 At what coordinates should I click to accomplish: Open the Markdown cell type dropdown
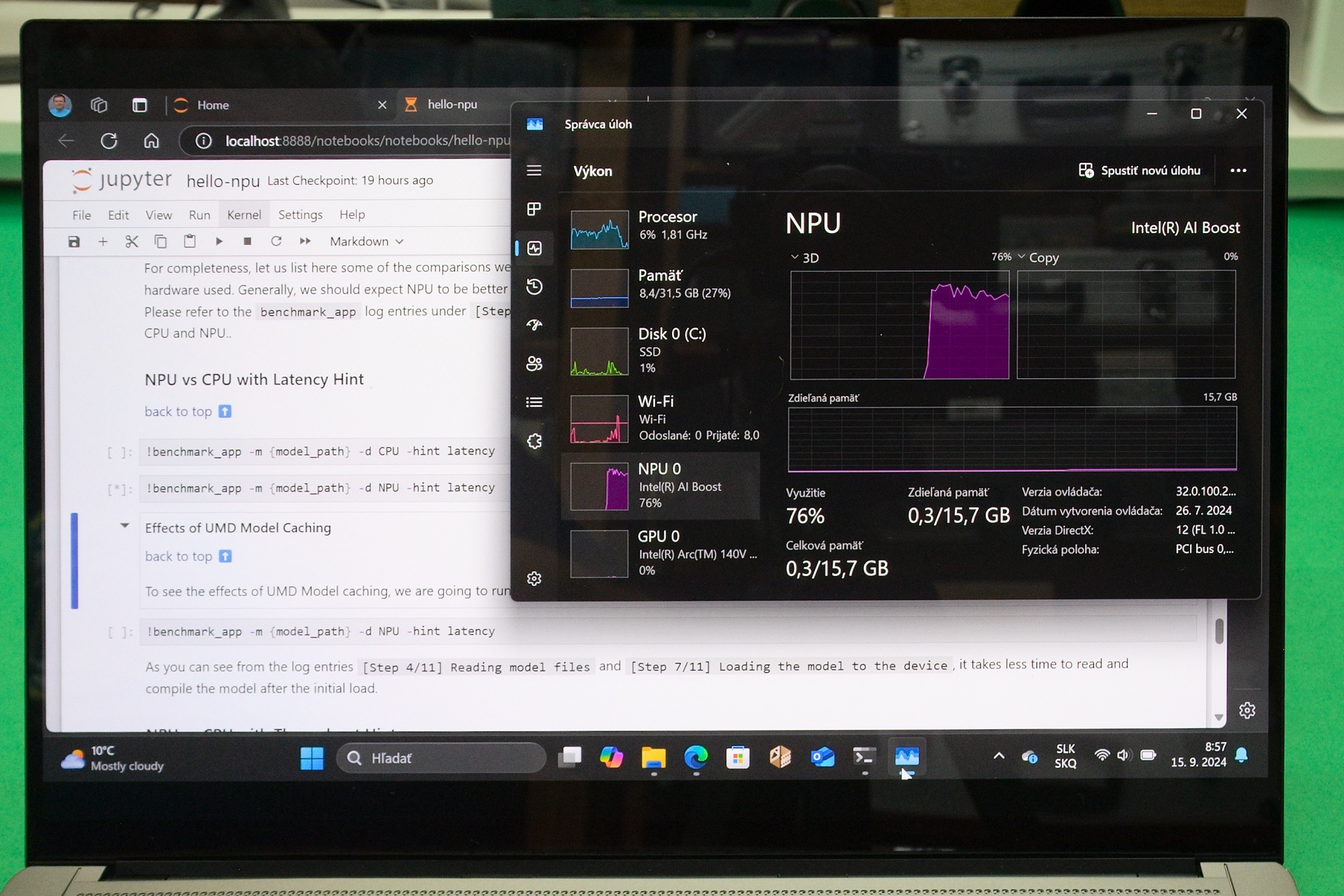pos(366,241)
